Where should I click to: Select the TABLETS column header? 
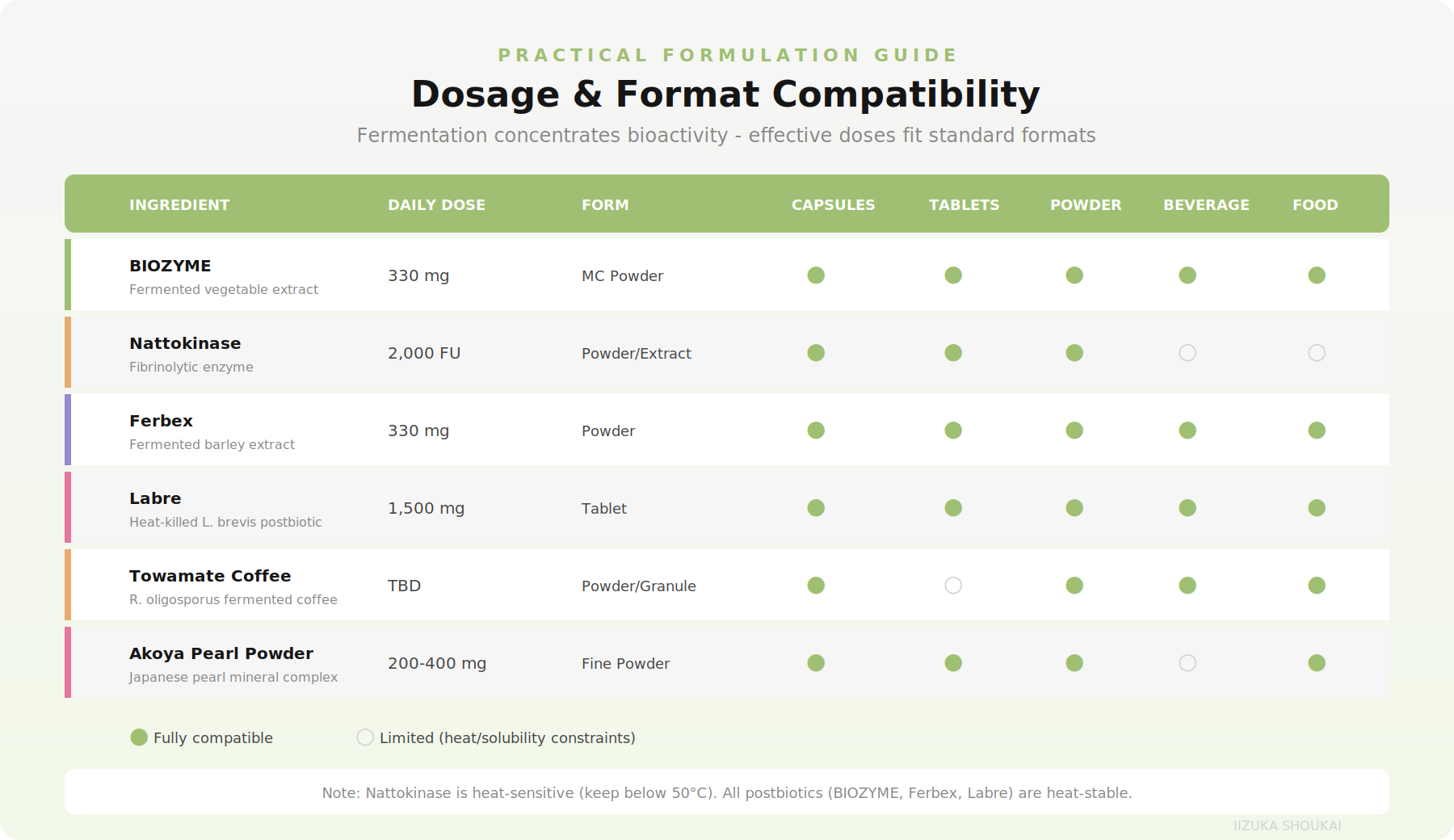click(x=964, y=205)
